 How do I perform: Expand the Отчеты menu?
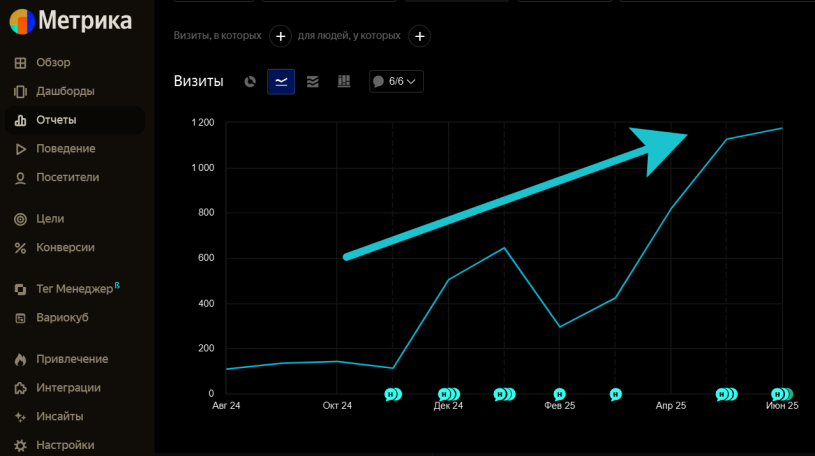(56, 120)
